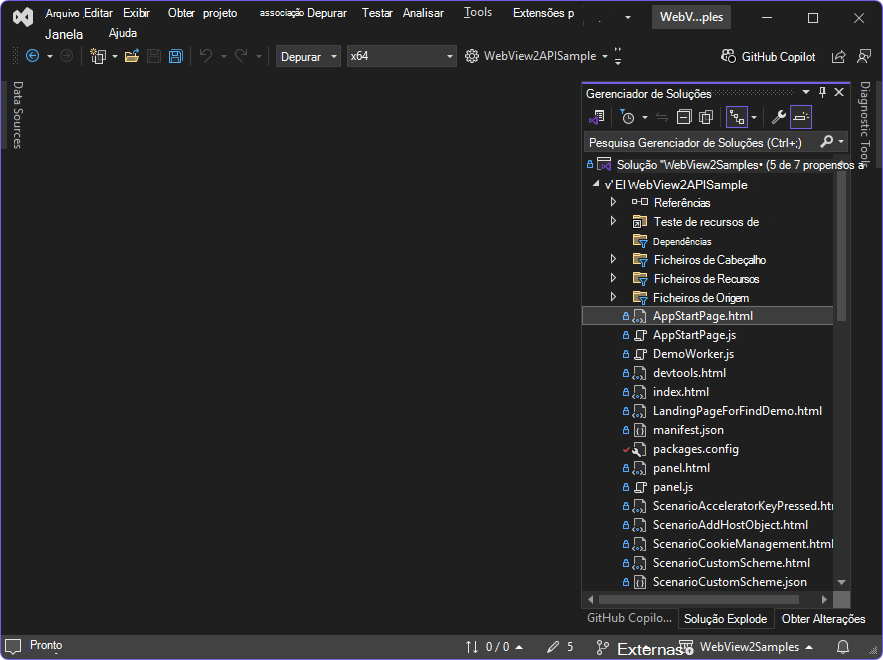The width and height of the screenshot is (883, 660).
Task: Click the Navigate Backward arrow icon
Action: (32, 56)
